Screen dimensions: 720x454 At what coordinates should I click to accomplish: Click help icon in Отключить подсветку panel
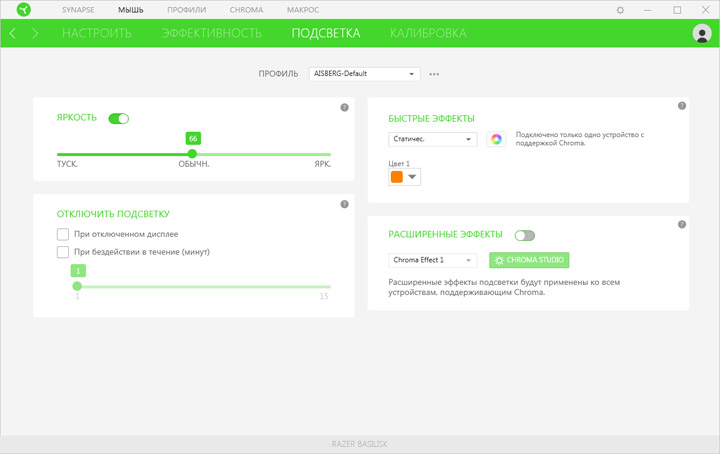(344, 204)
